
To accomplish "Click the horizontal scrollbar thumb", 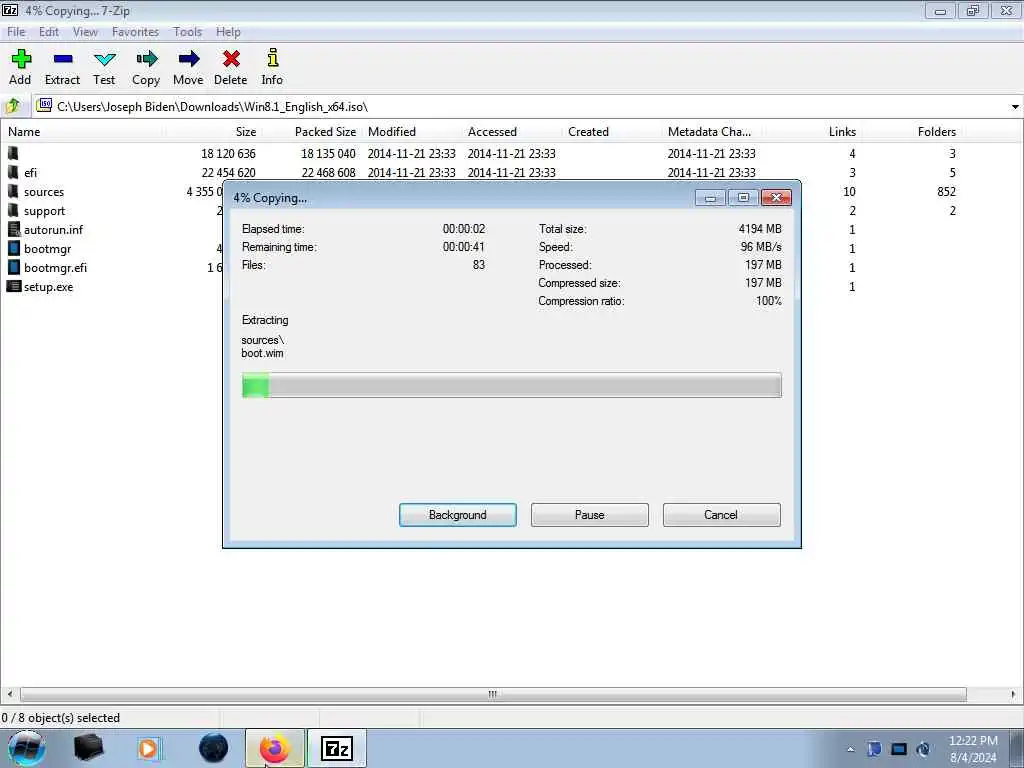I will click(x=493, y=694).
